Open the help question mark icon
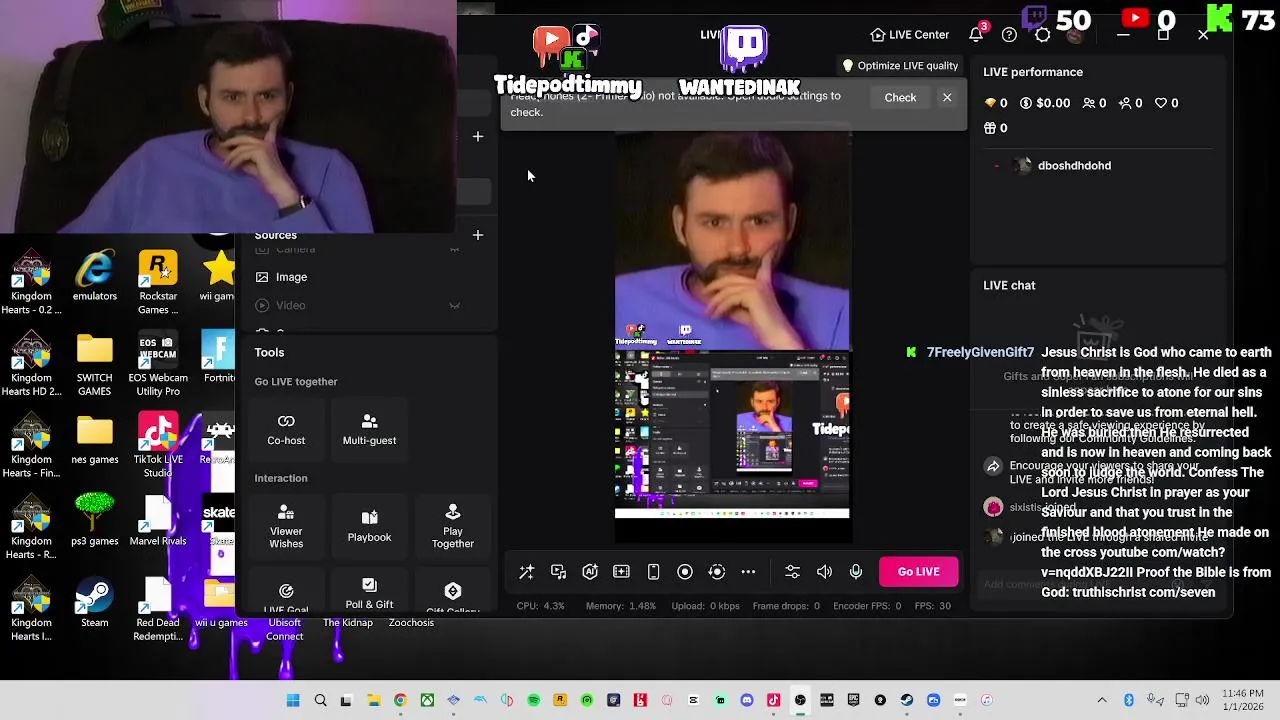This screenshot has width=1280, height=720. point(1009,35)
